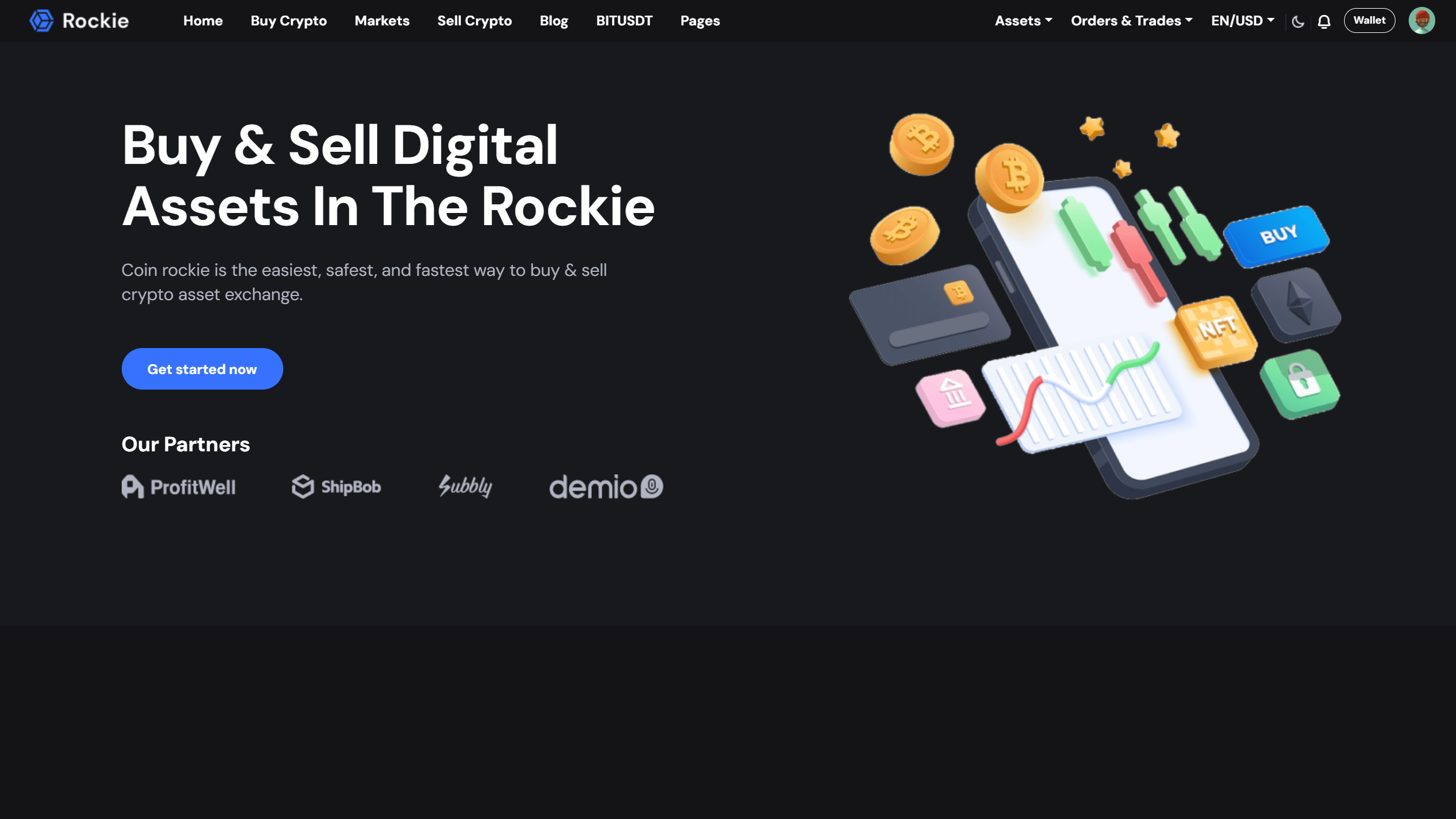This screenshot has width=1456, height=819.
Task: Enable wallet view toggle button
Action: click(1370, 20)
